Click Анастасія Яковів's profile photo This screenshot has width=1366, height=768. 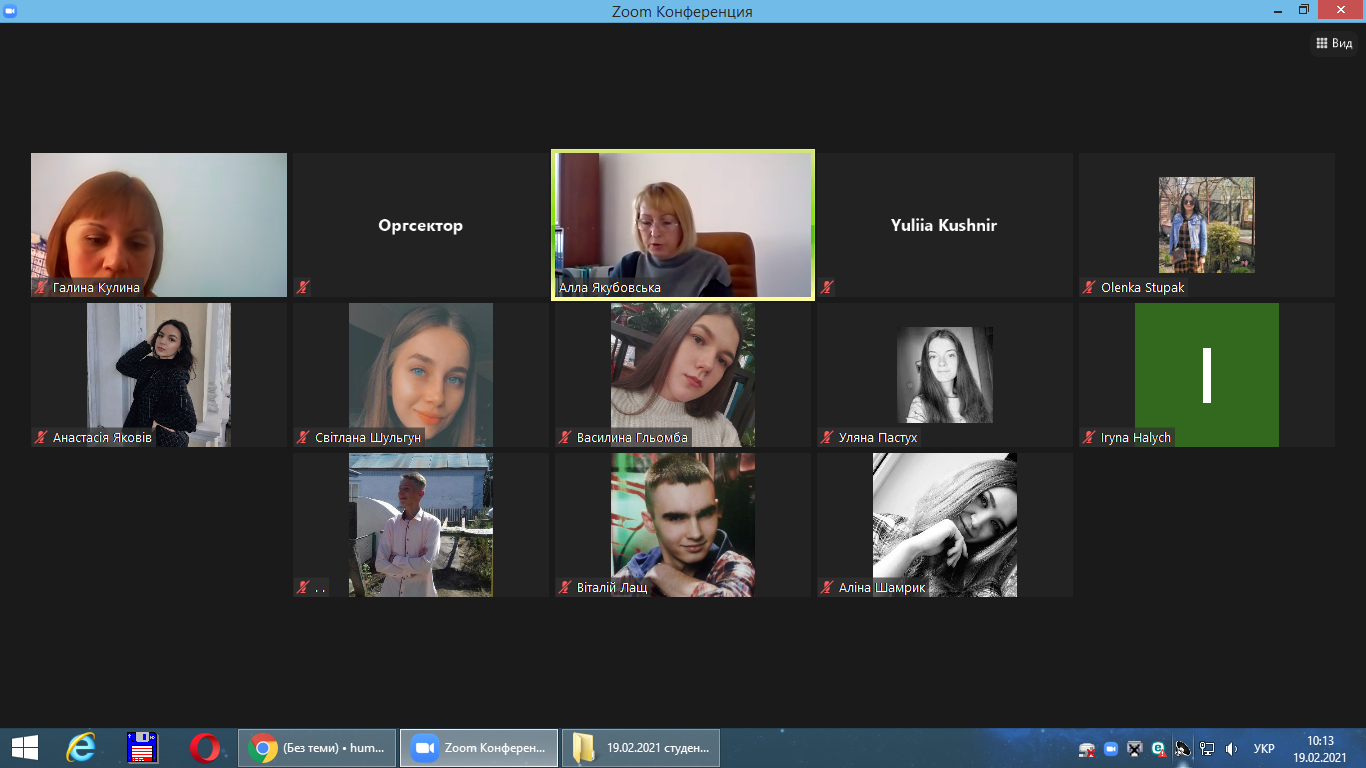click(159, 375)
